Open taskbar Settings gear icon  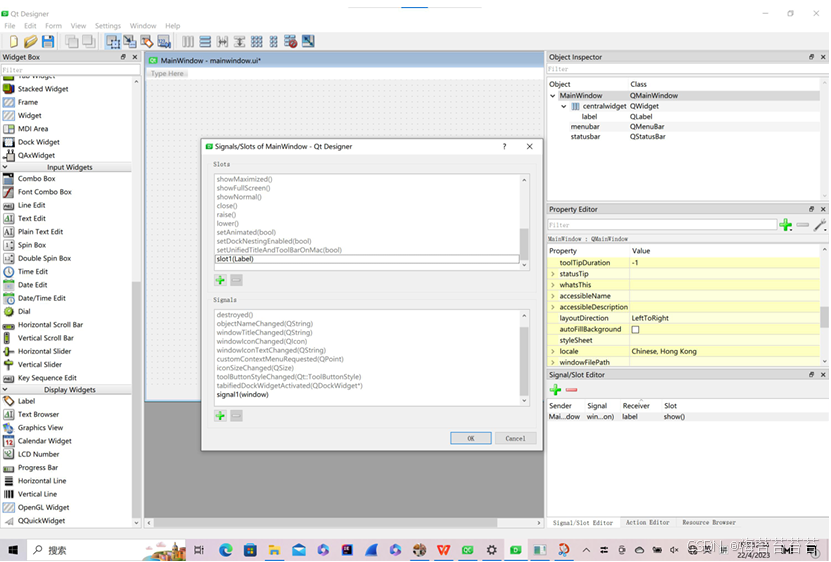pos(491,550)
